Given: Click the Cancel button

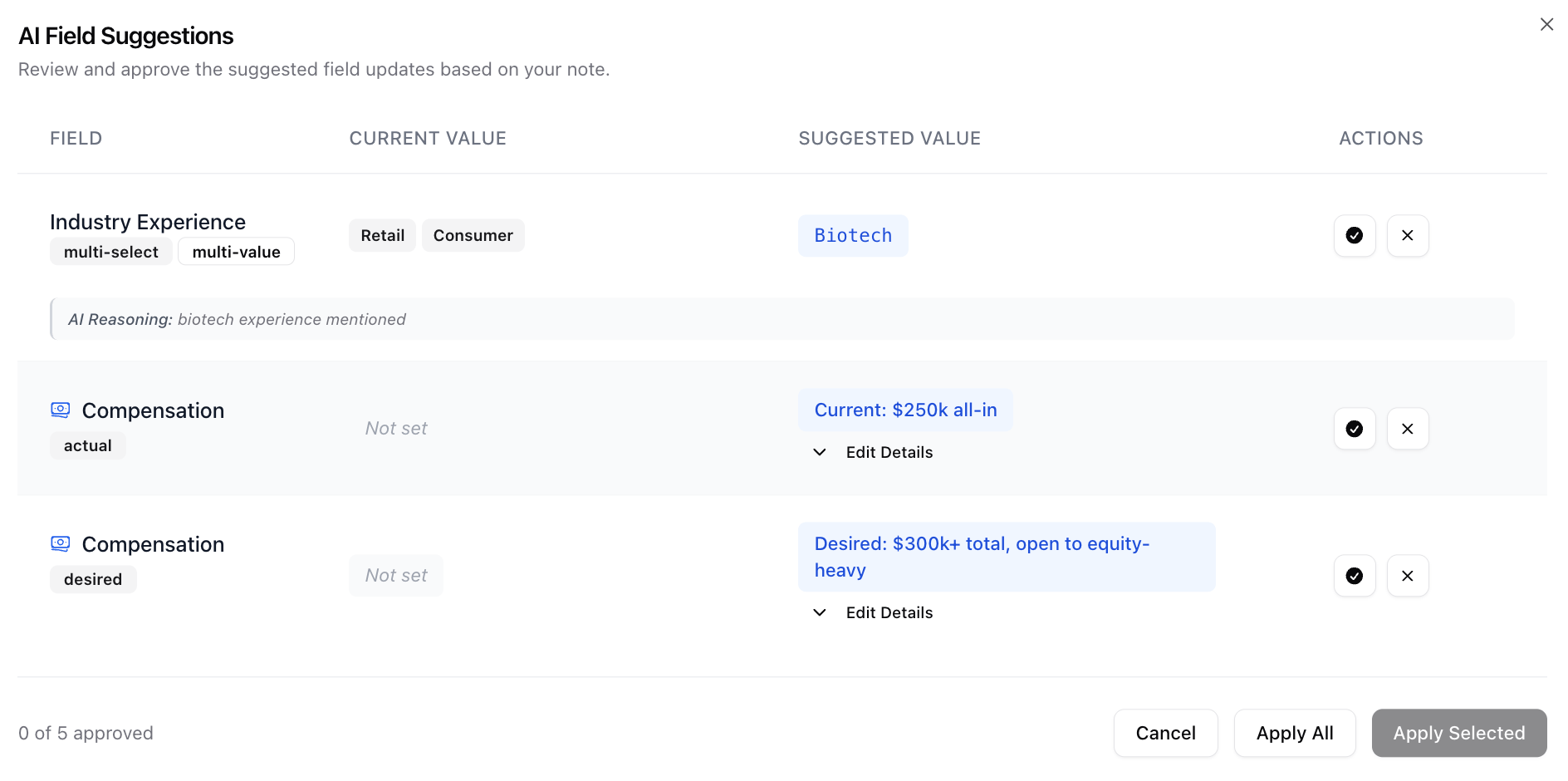Looking at the screenshot, I should (1166, 733).
